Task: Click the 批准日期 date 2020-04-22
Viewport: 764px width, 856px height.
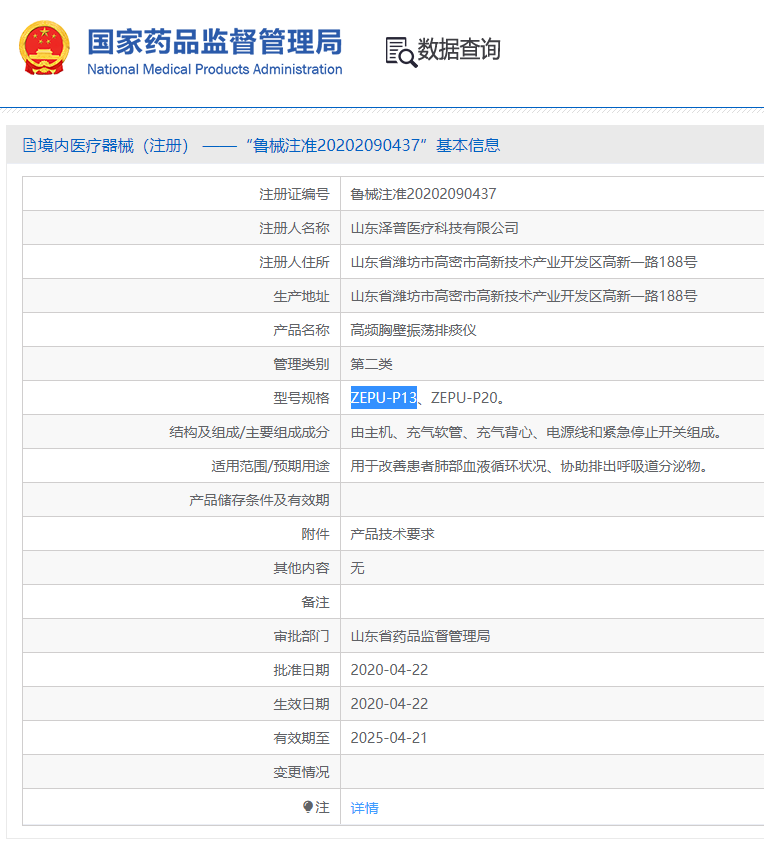Action: pos(389,670)
